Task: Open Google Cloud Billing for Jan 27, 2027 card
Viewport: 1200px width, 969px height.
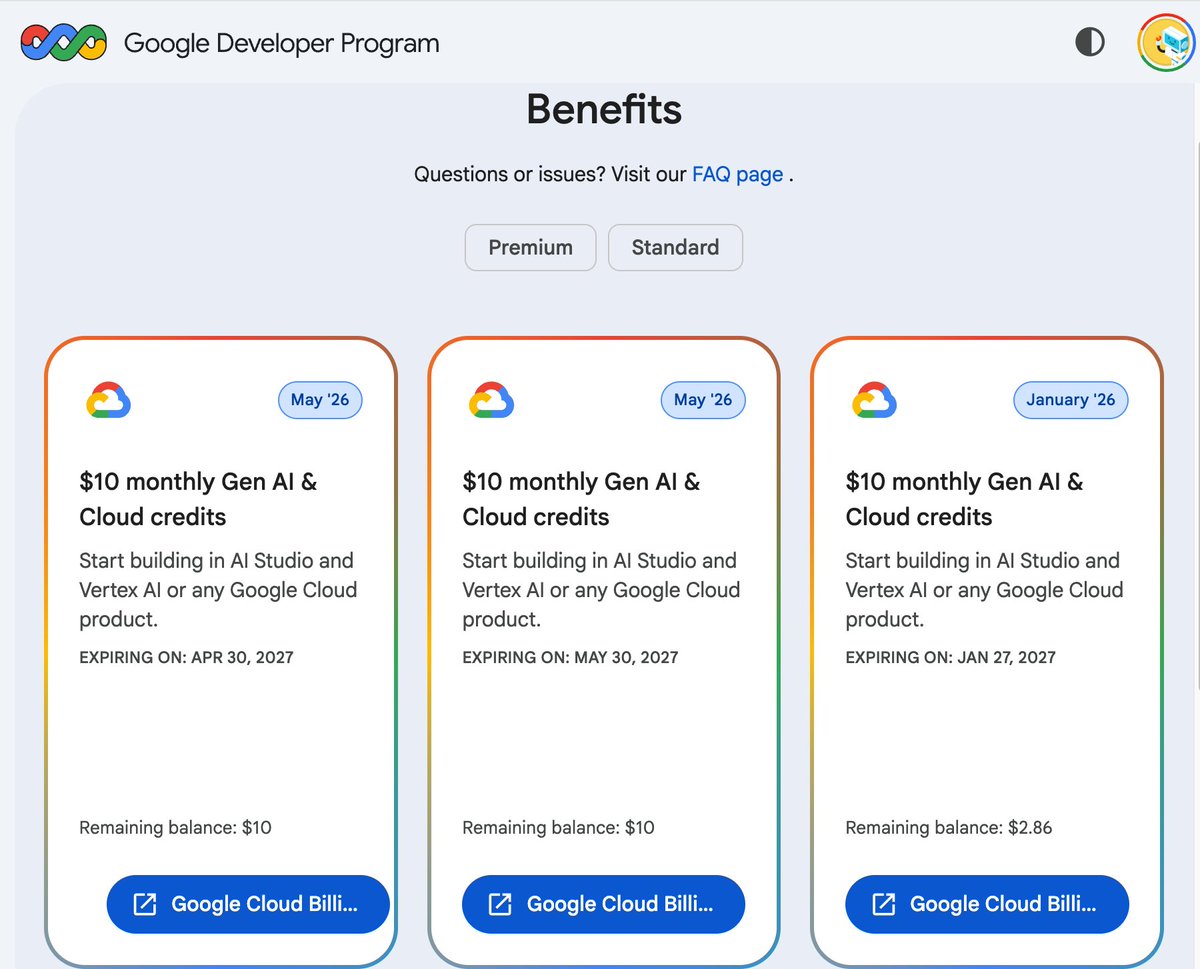Action: click(987, 904)
